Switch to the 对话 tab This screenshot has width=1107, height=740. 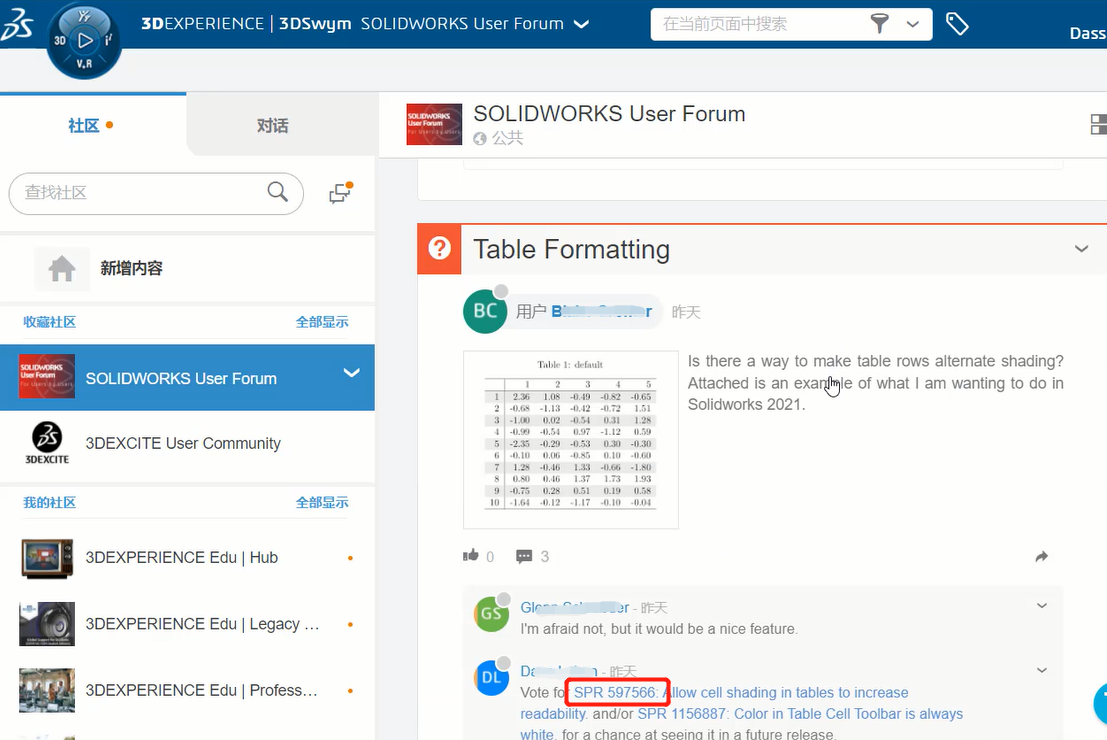tap(272, 125)
